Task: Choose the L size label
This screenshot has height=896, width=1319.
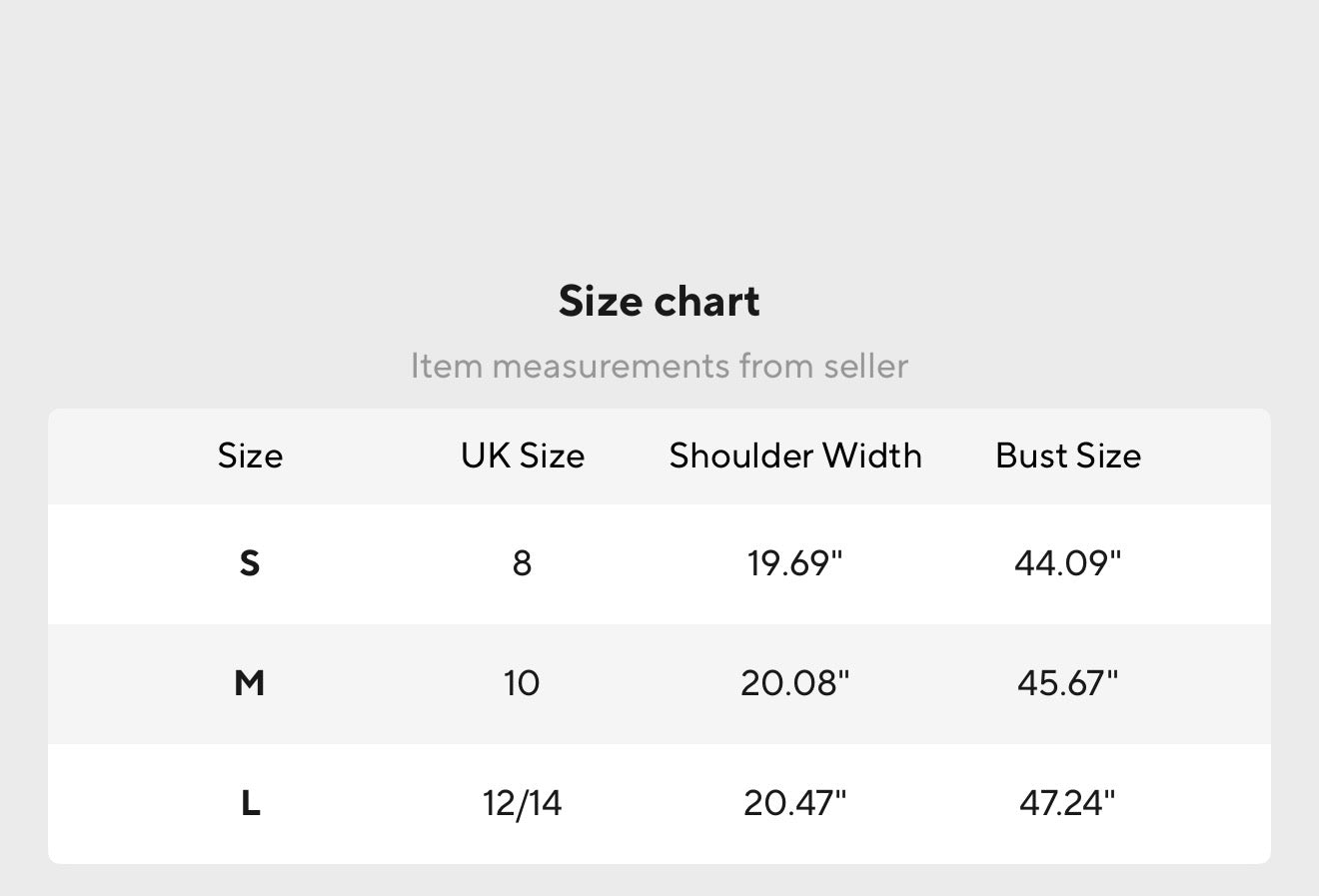Action: click(x=250, y=803)
